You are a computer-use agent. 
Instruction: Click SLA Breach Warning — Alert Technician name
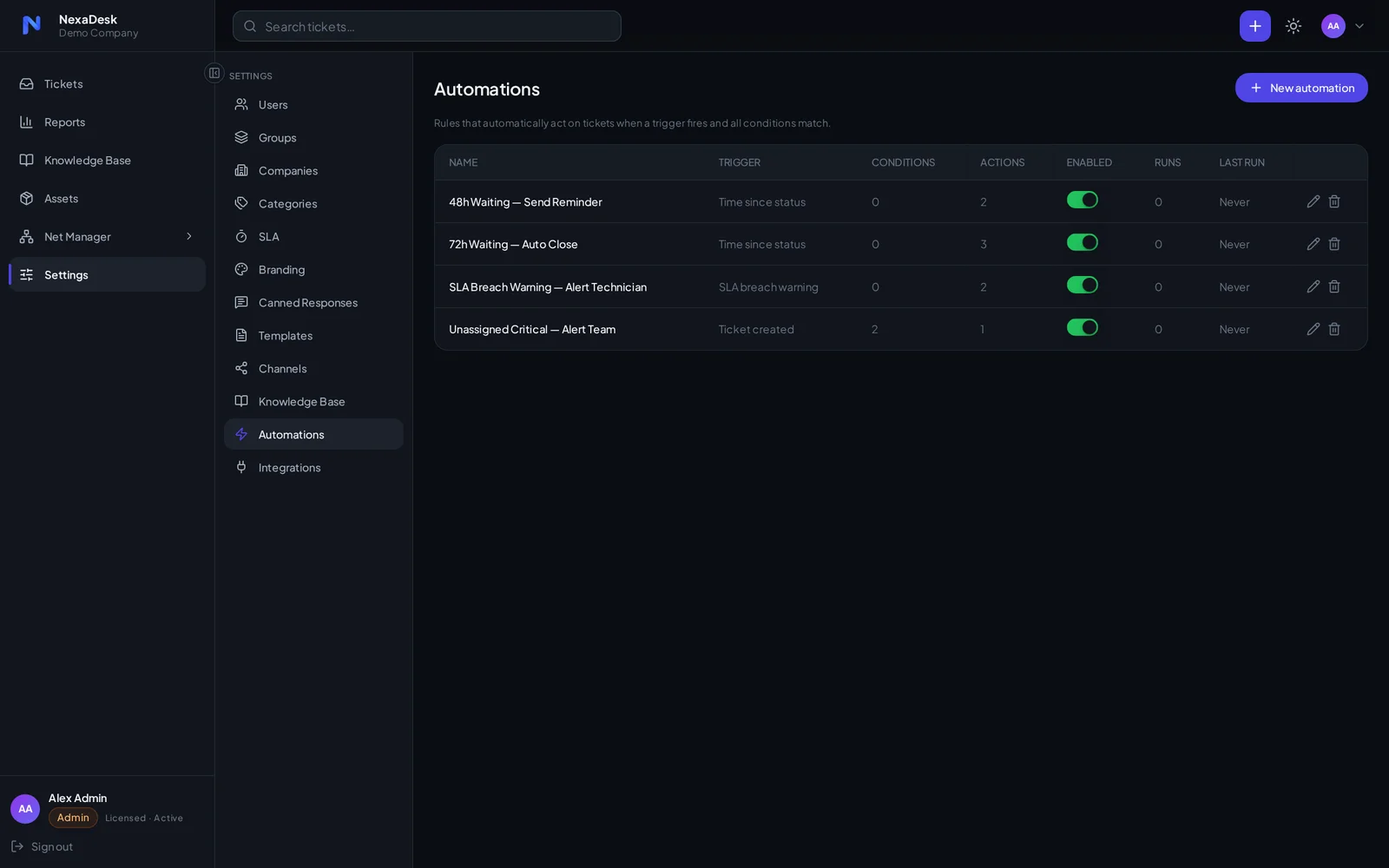coord(548,287)
